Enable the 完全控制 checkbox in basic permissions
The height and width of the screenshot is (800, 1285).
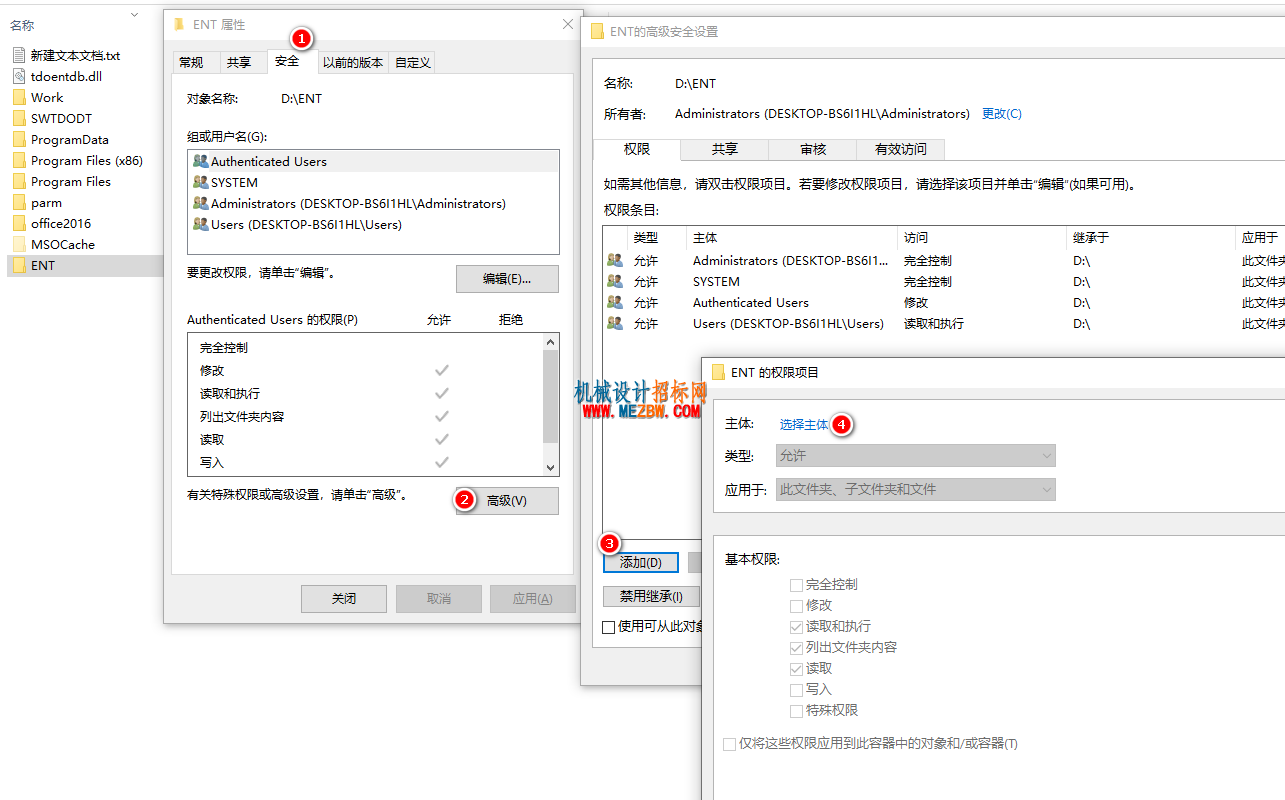pyautogui.click(x=797, y=584)
